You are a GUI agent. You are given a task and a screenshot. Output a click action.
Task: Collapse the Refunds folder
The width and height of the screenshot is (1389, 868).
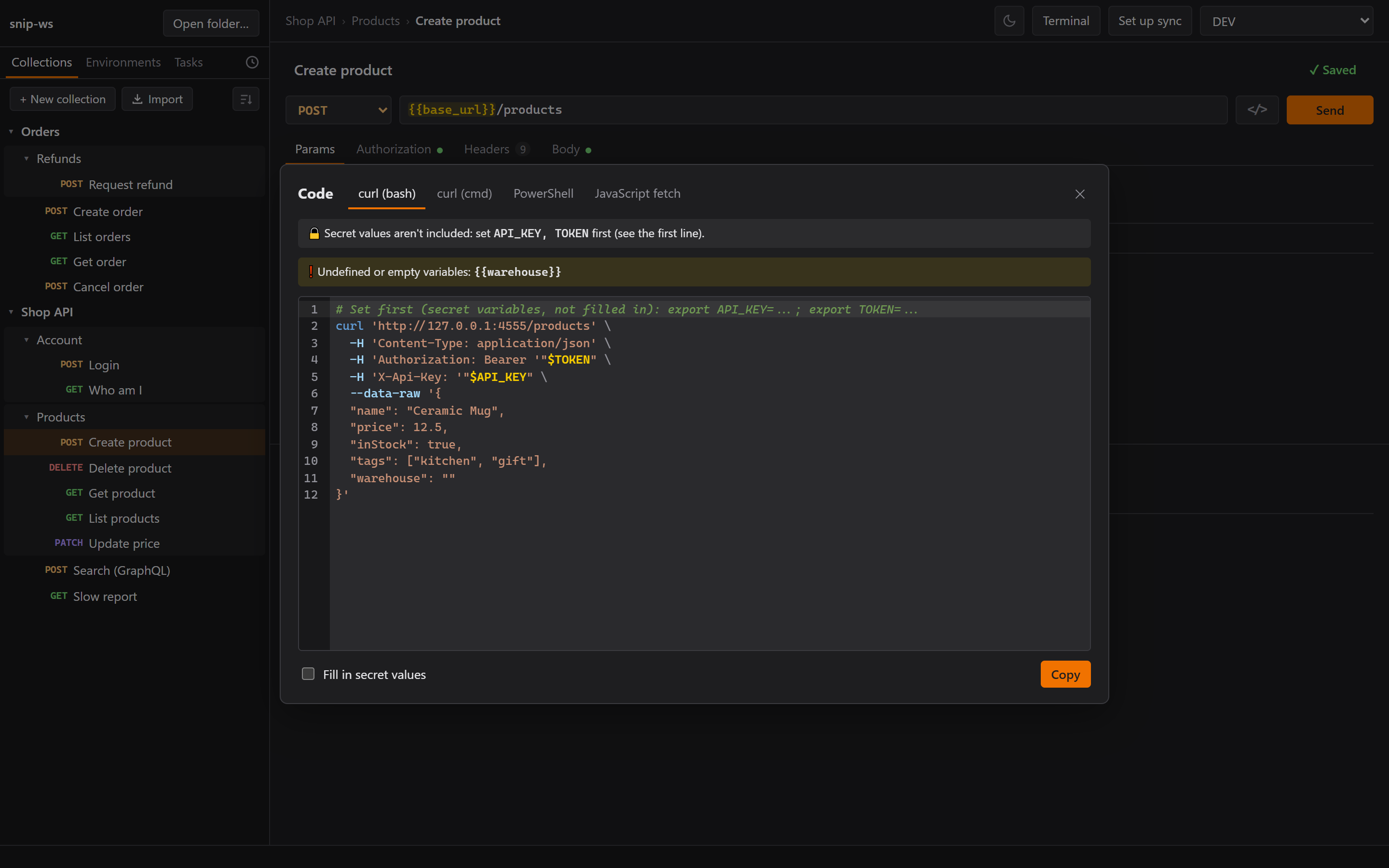[x=27, y=159]
